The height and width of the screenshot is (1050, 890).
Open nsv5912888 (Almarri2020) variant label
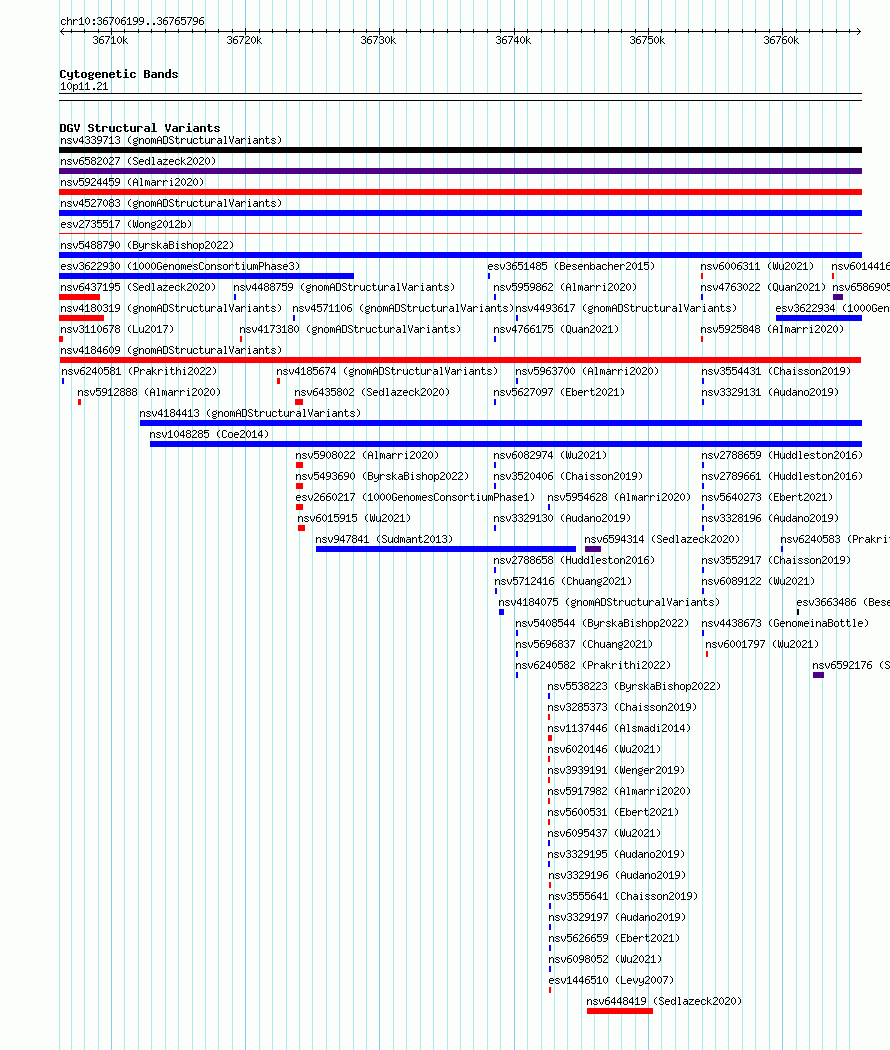coord(149,392)
